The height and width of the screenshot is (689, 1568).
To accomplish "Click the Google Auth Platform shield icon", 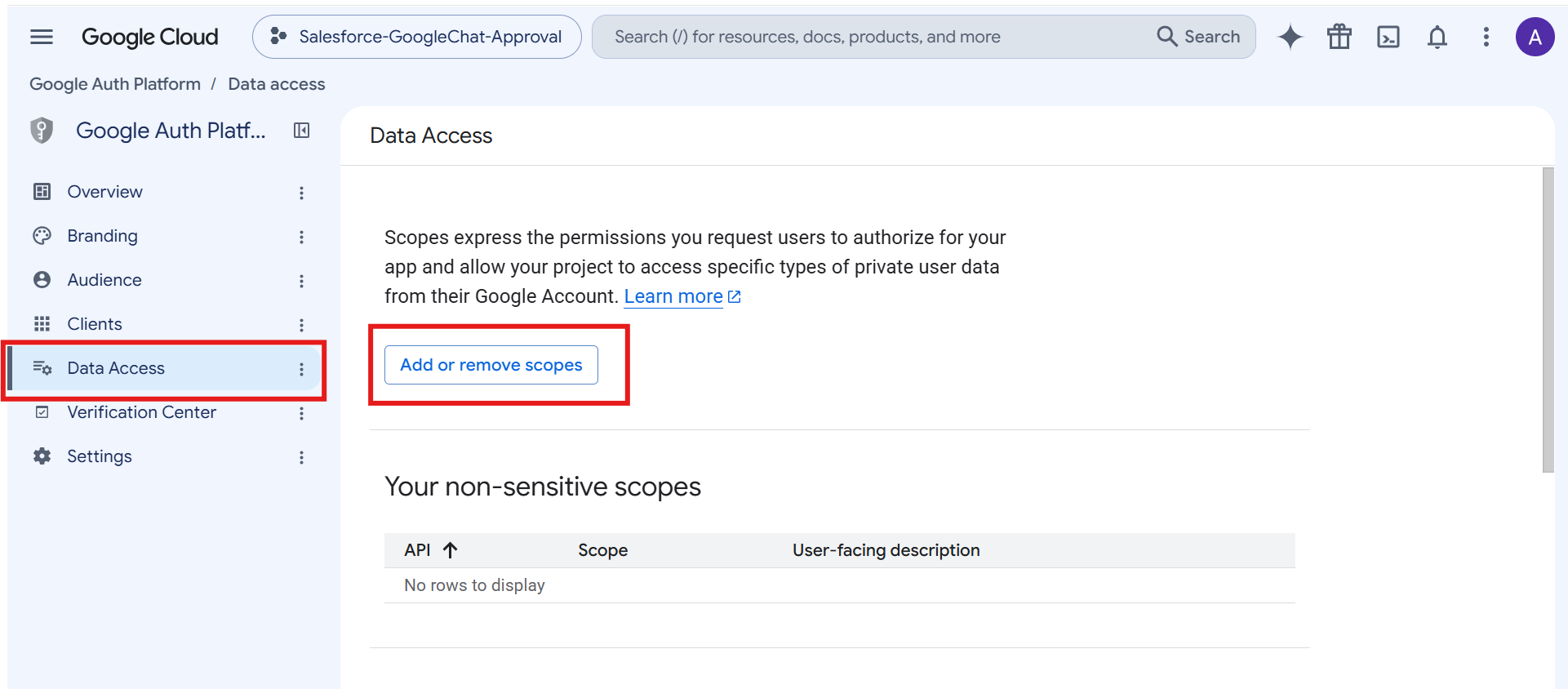I will click(42, 131).
